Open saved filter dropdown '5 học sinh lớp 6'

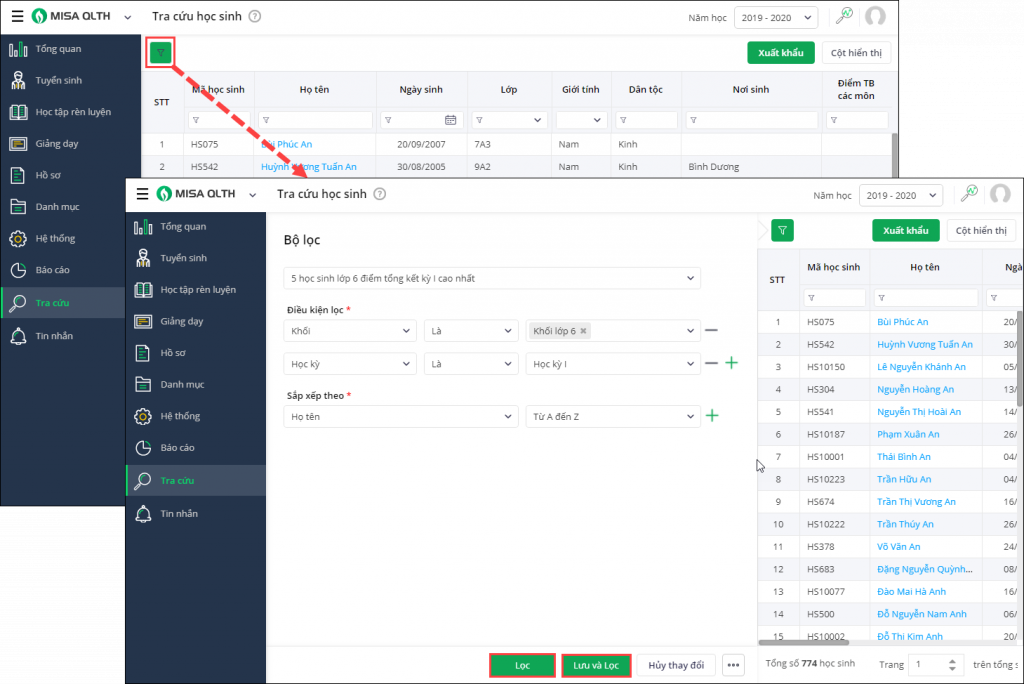[492, 278]
